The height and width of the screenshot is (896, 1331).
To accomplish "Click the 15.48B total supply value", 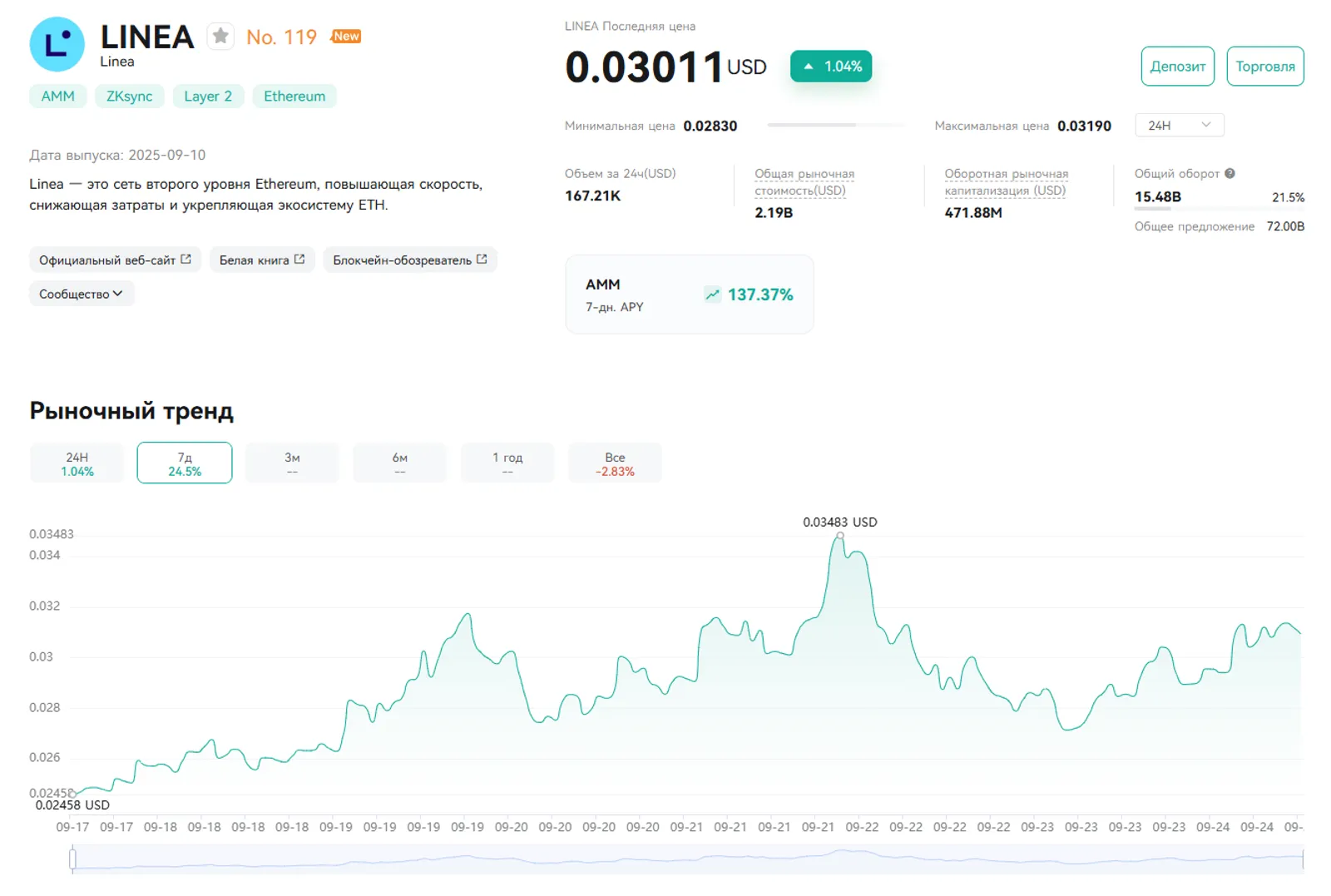I will 1158,197.
